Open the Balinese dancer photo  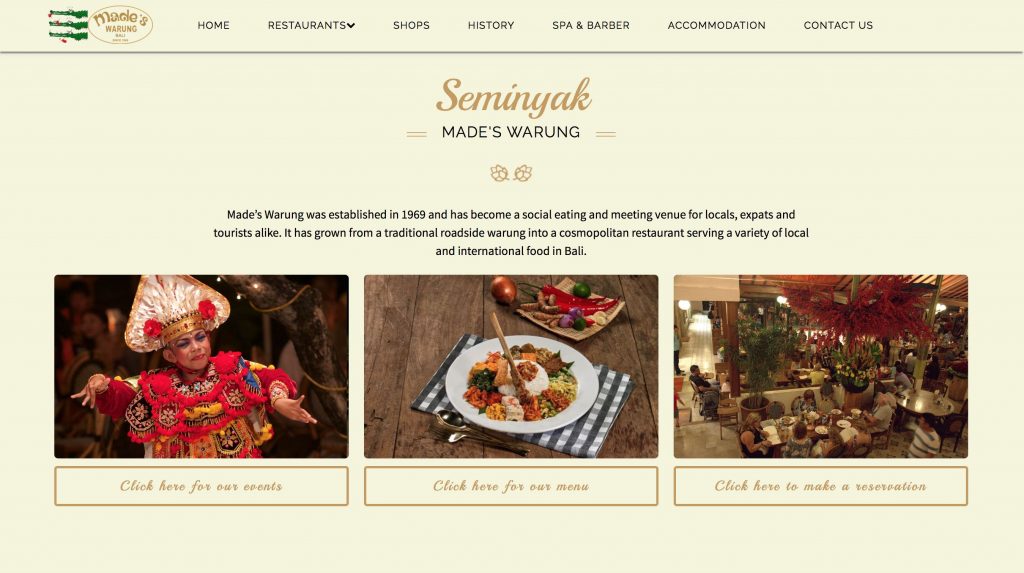tap(201, 367)
